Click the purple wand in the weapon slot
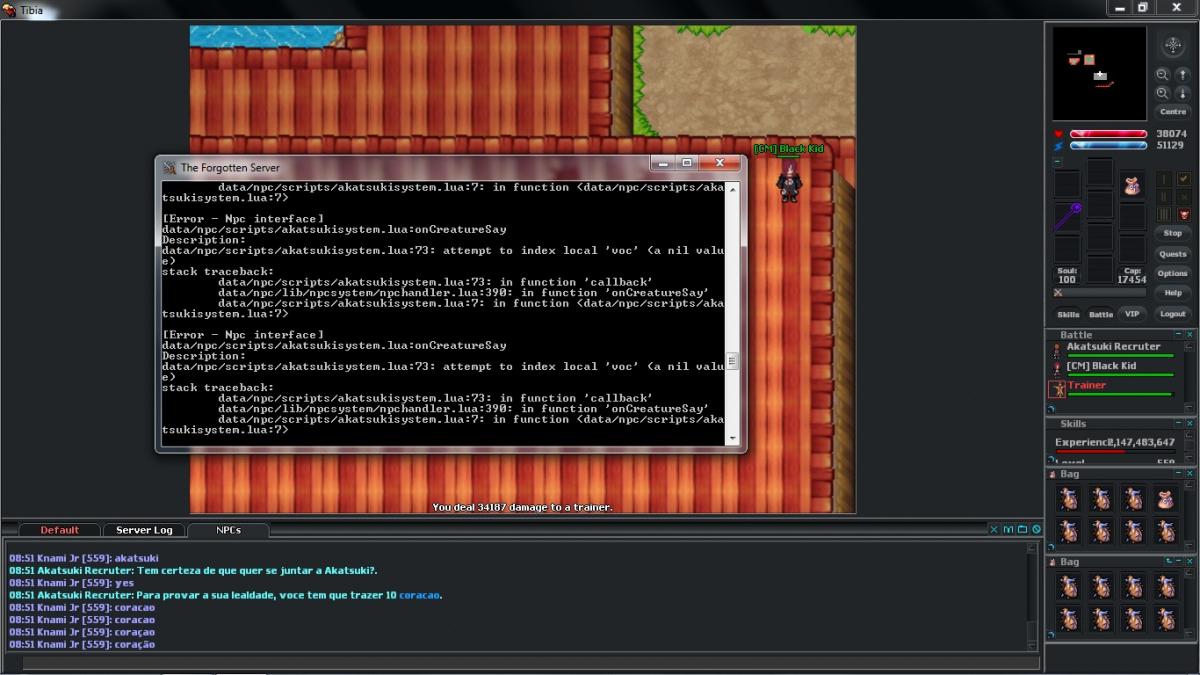Screen dimensions: 1200x675 click(x=1067, y=216)
